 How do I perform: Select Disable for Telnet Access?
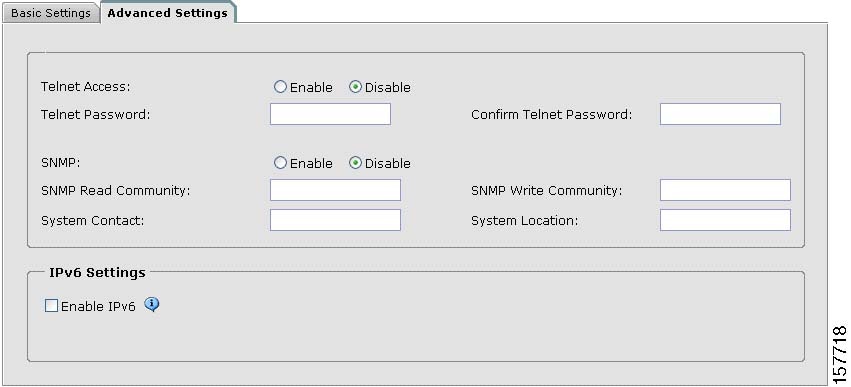point(355,87)
